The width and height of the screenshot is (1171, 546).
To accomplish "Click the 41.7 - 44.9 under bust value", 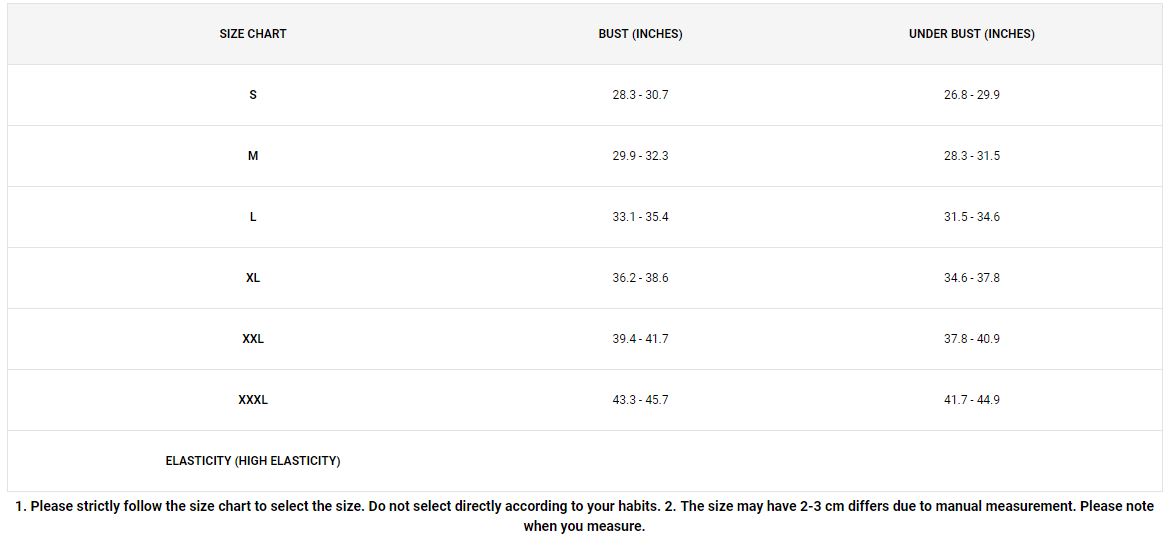I will [x=972, y=400].
